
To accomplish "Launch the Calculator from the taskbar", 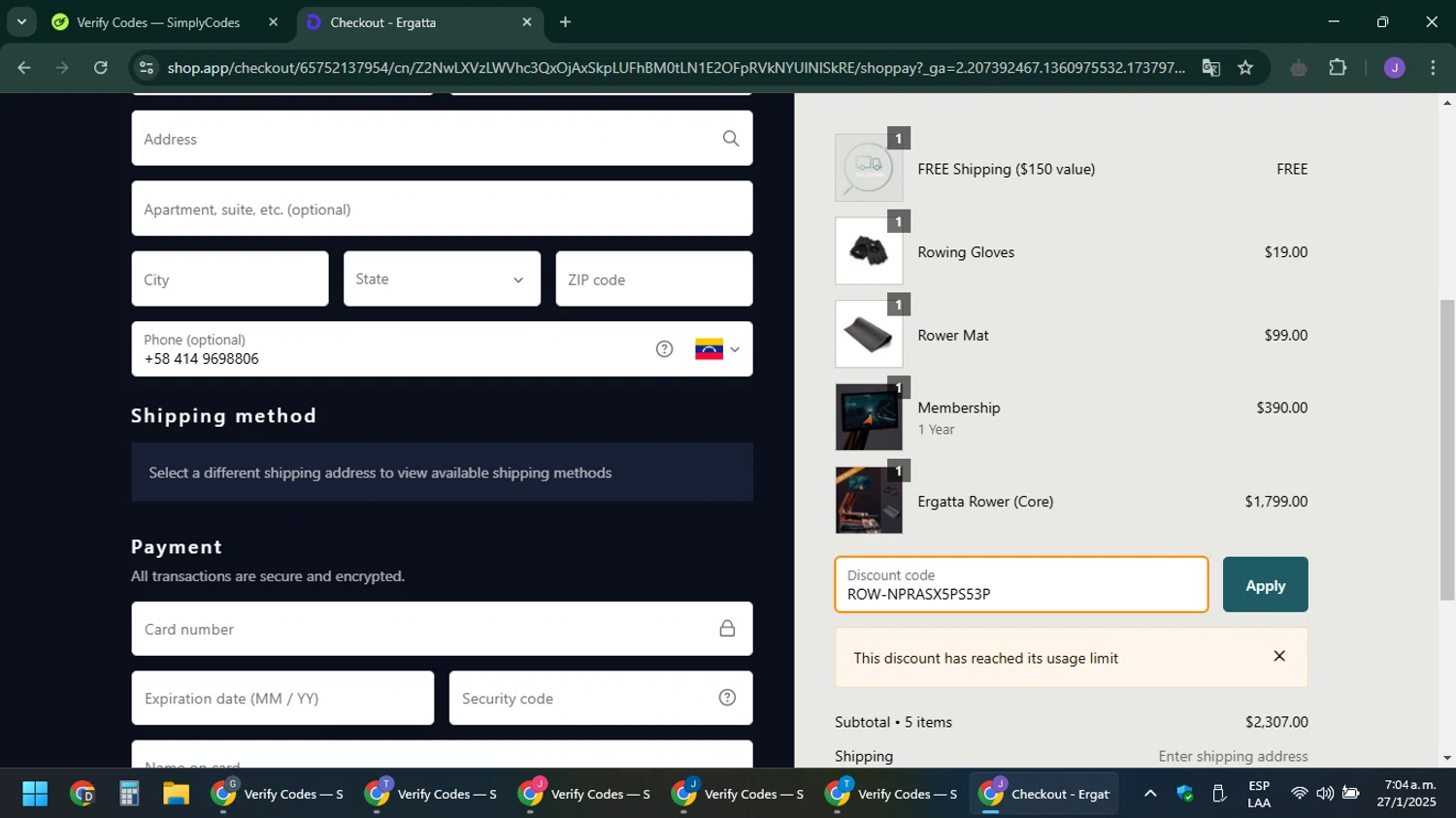I will 129,795.
